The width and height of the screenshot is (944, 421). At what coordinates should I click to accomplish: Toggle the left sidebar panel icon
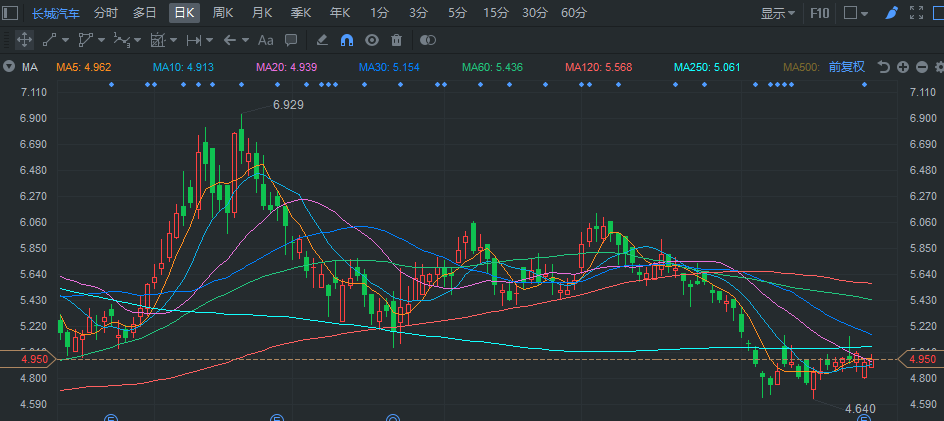coord(10,13)
